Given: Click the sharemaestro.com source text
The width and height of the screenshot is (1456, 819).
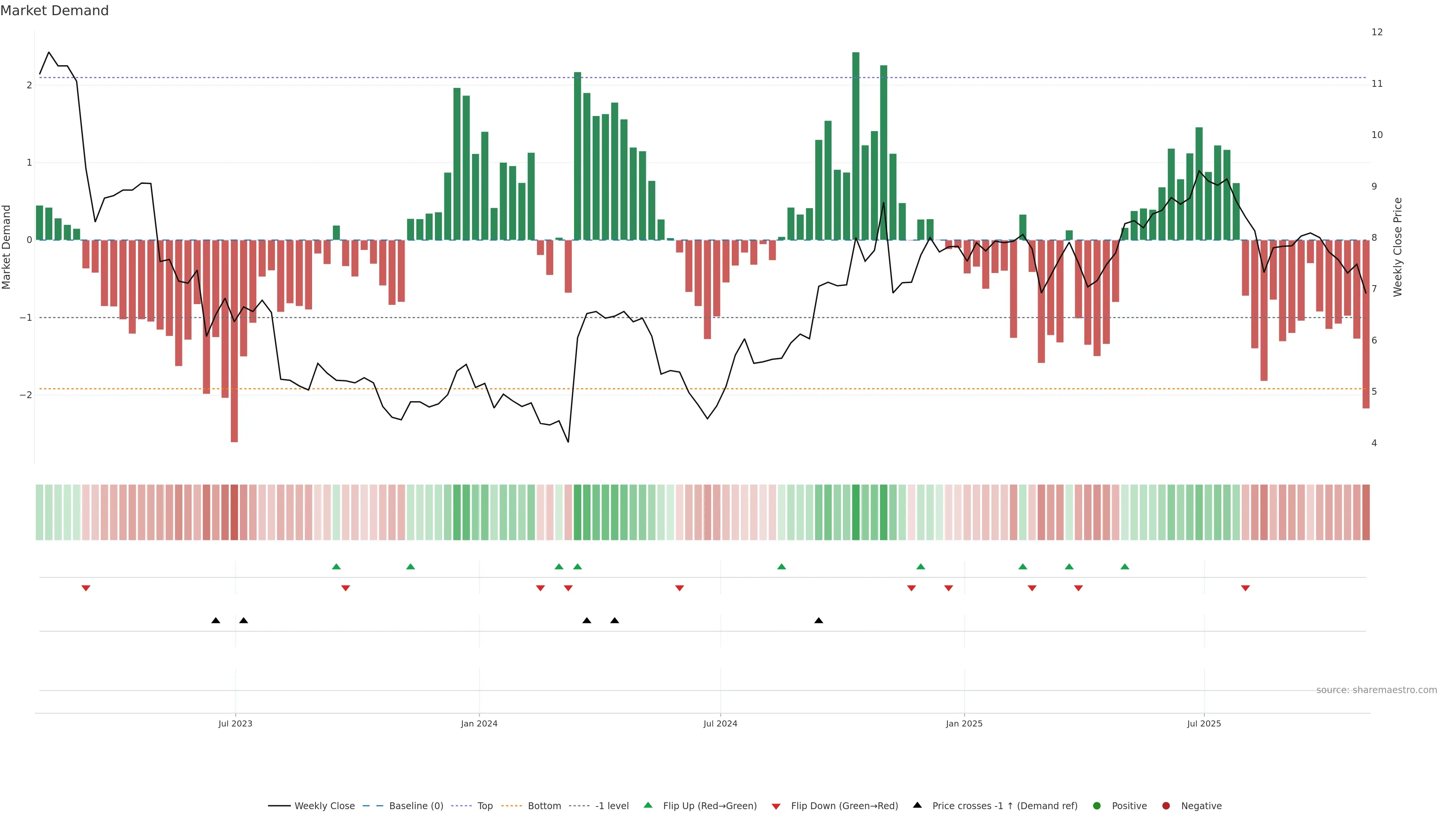Looking at the screenshot, I should [x=1376, y=690].
